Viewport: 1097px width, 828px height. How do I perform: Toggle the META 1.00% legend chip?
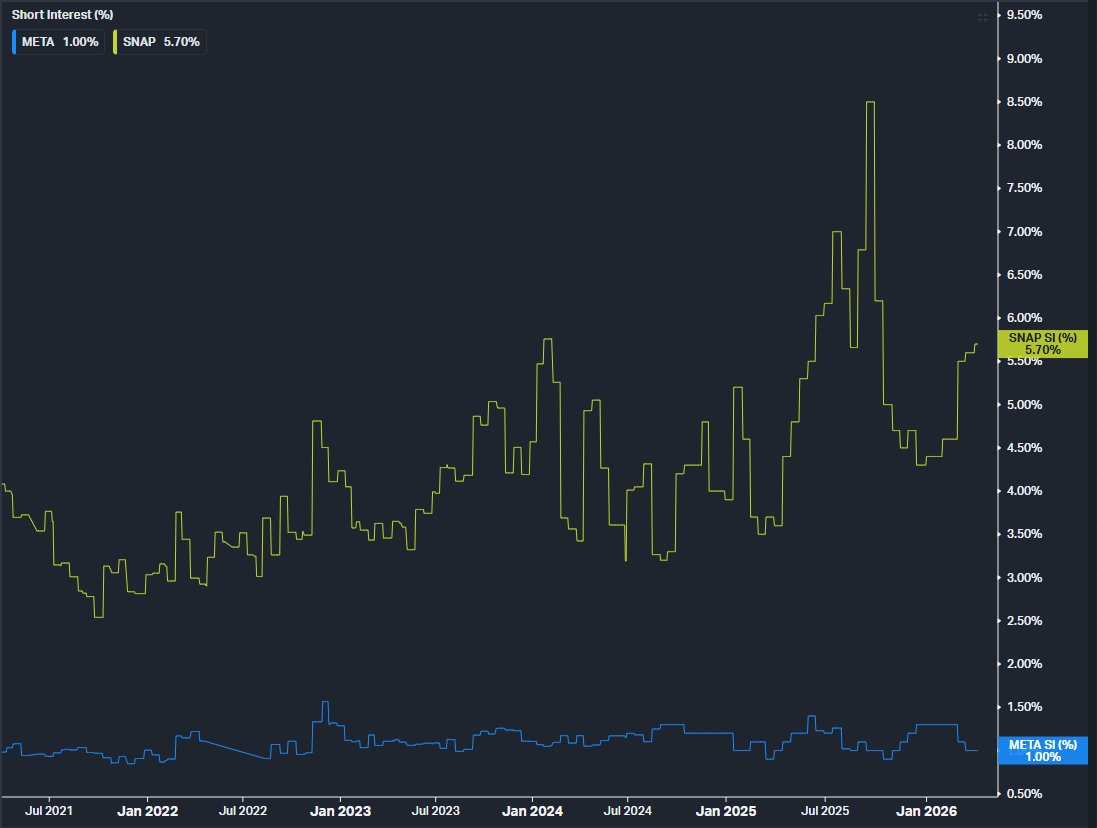click(x=59, y=42)
